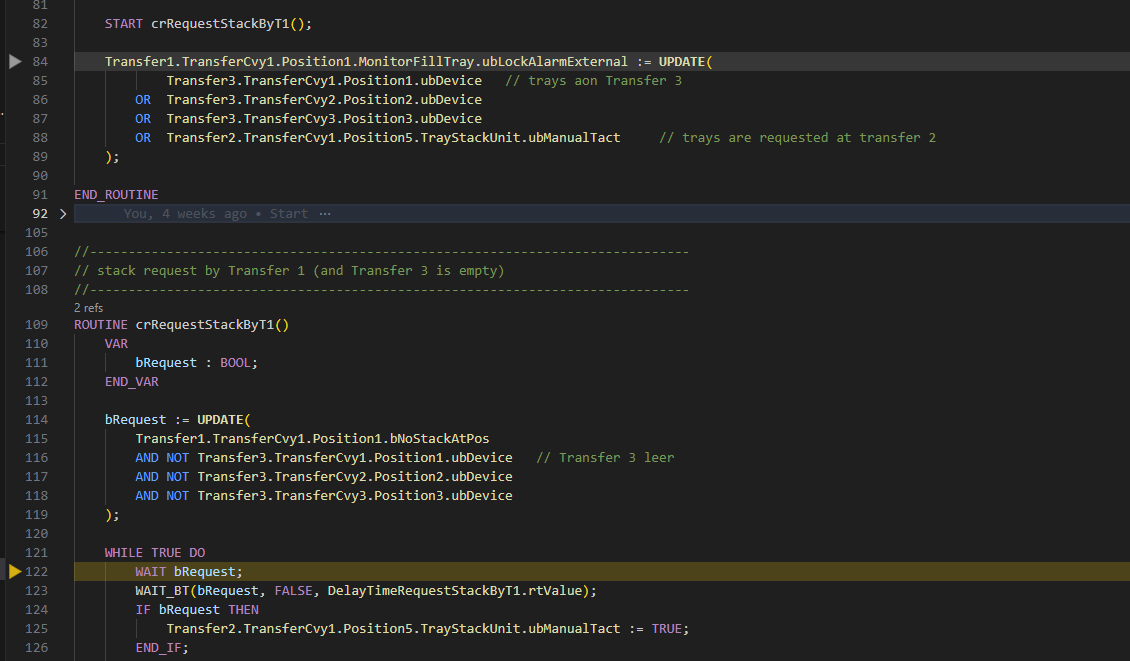Select crRequestStackByT1 in the ROUTINE declaration
The height and width of the screenshot is (661, 1130).
205,325
